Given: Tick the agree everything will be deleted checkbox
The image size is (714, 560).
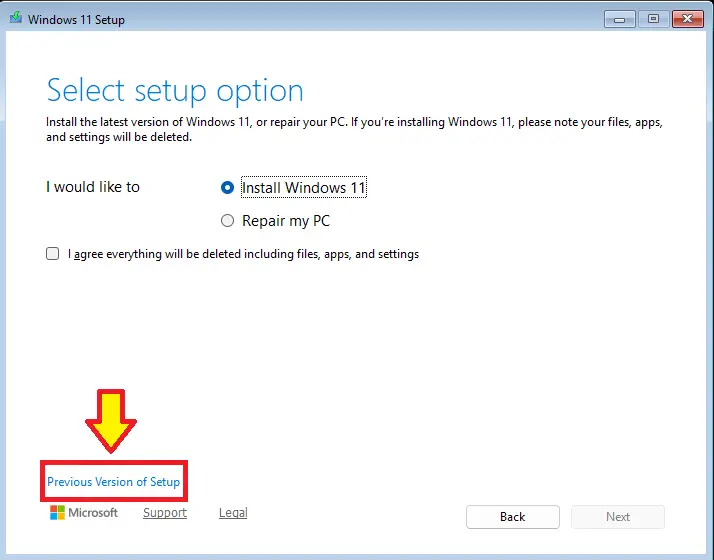Looking at the screenshot, I should [52, 254].
